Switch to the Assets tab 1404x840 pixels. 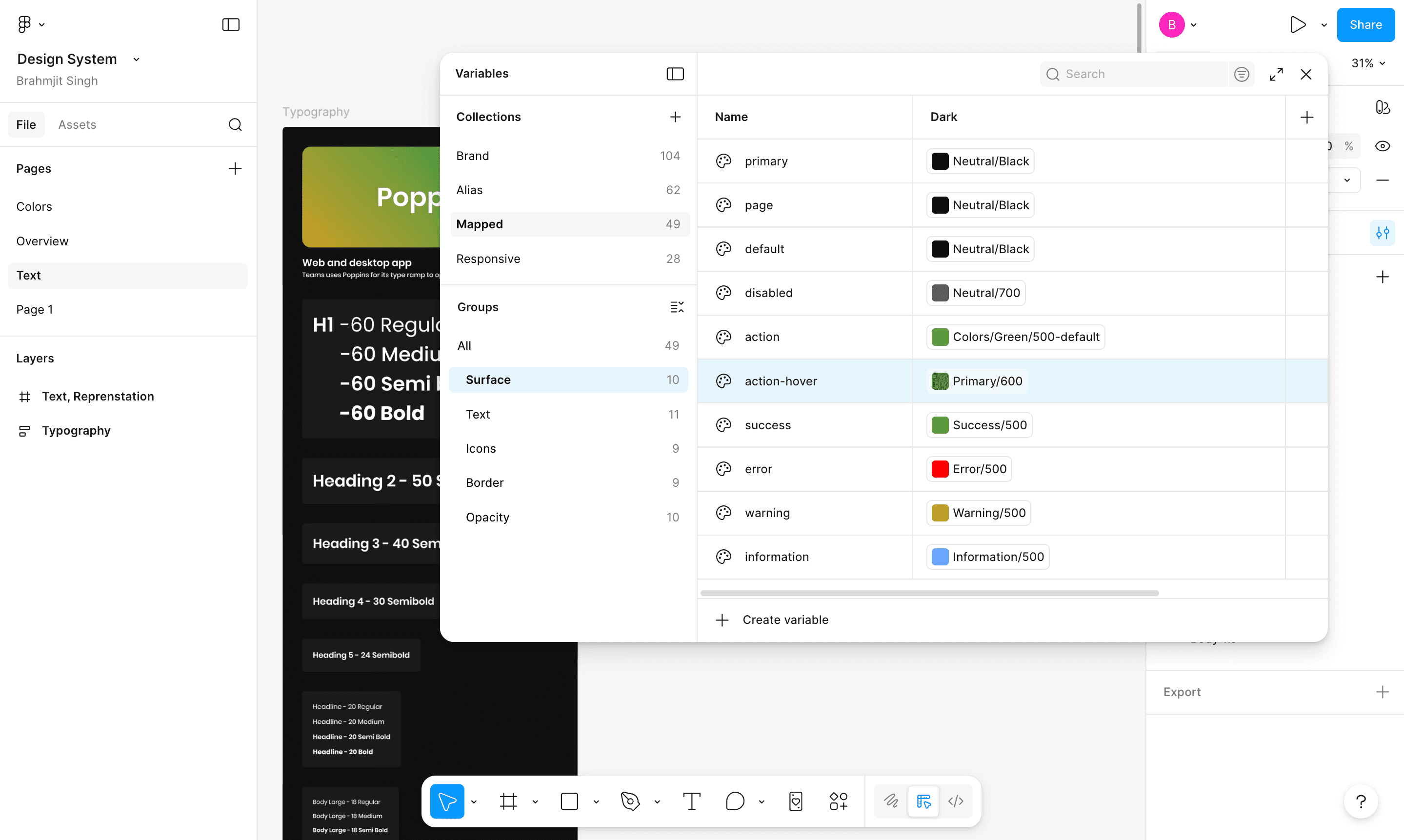pos(77,124)
